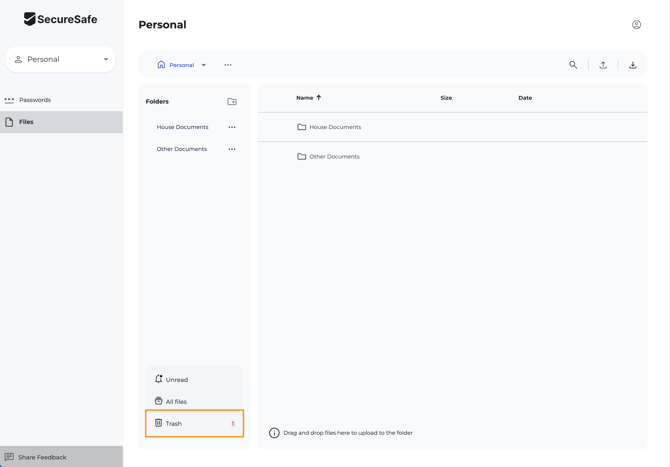Sort by Name column header

(305, 98)
